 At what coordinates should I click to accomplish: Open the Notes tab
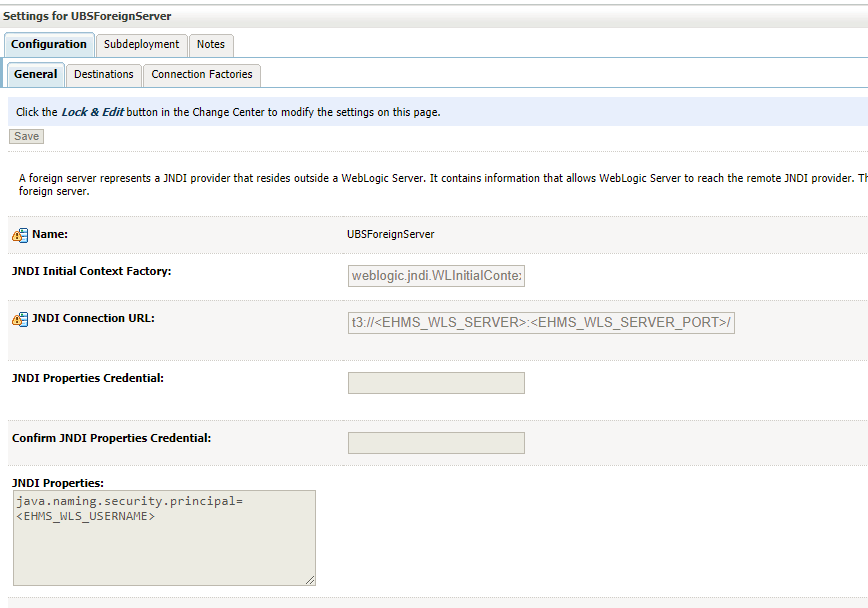pos(211,45)
